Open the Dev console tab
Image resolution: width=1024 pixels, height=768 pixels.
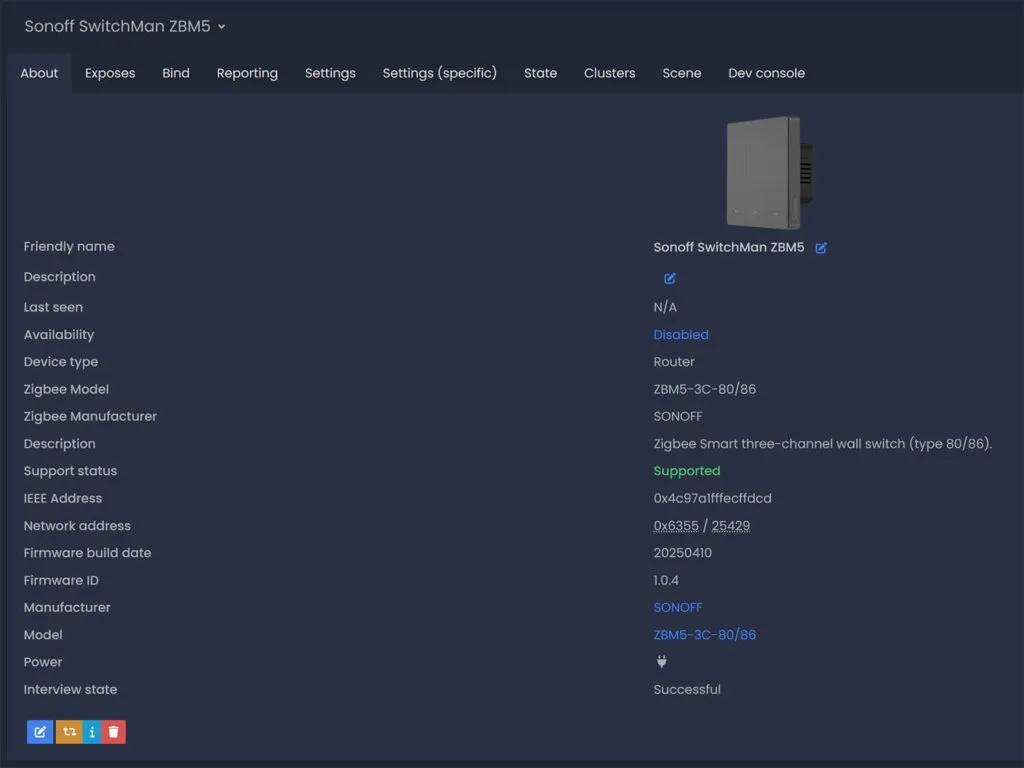tap(766, 73)
